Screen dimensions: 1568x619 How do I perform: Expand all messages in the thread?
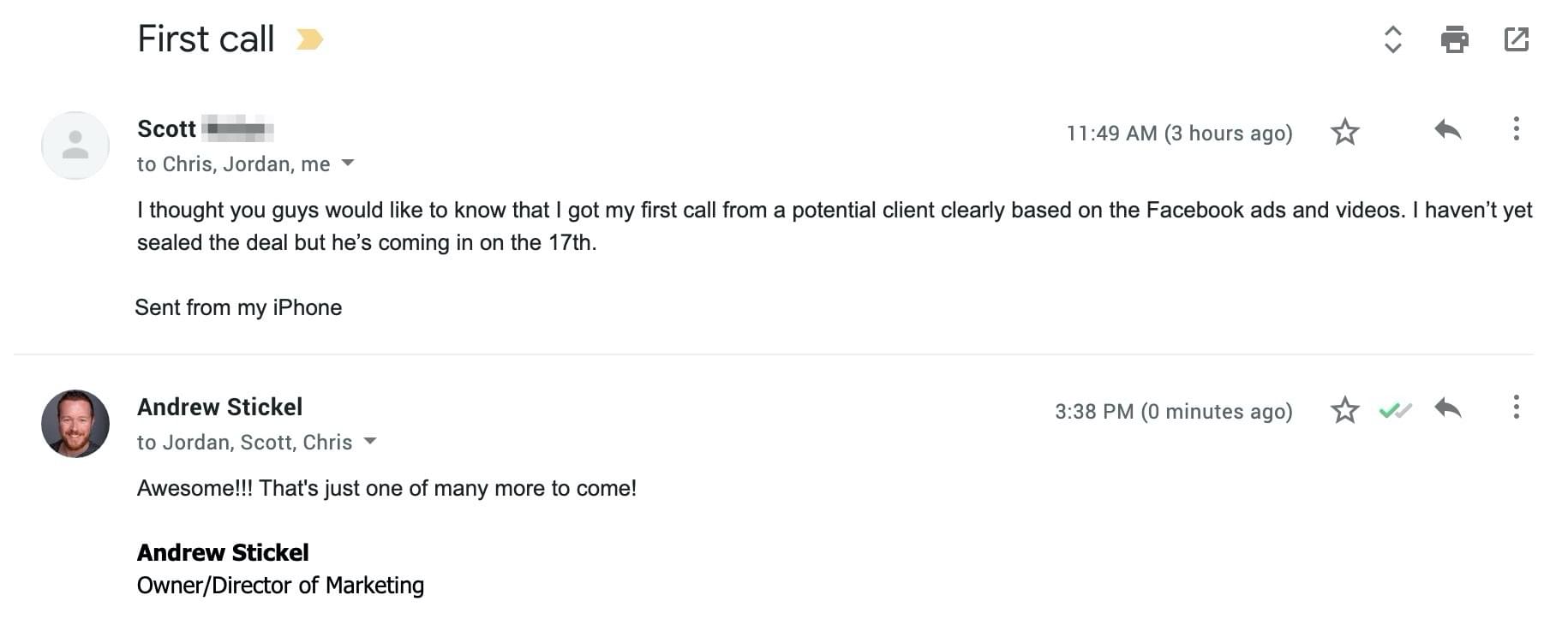[1392, 39]
